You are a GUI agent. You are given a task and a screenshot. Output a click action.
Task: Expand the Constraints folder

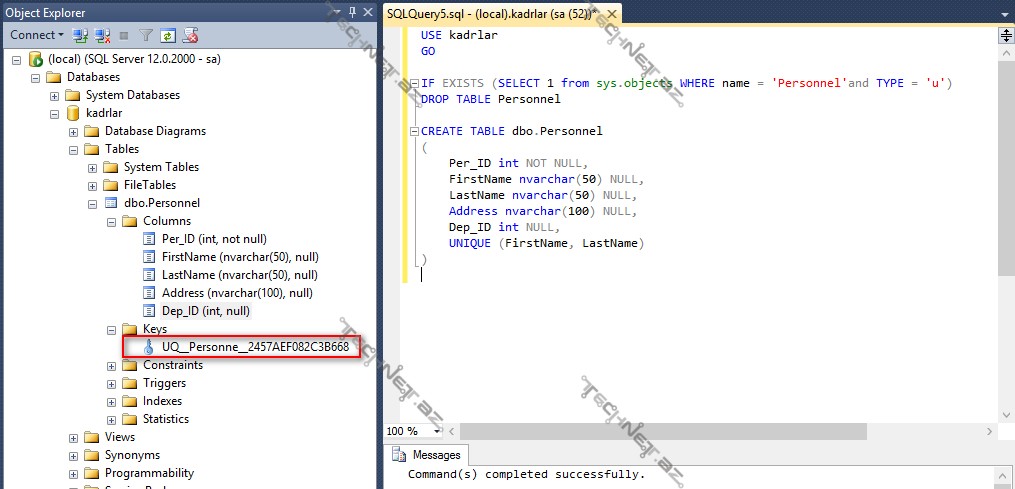tap(112, 365)
